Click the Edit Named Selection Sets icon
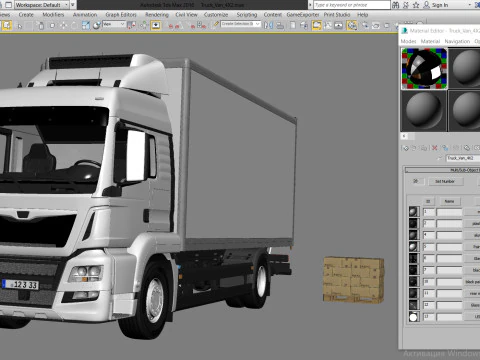The image size is (480, 360). coord(216,25)
